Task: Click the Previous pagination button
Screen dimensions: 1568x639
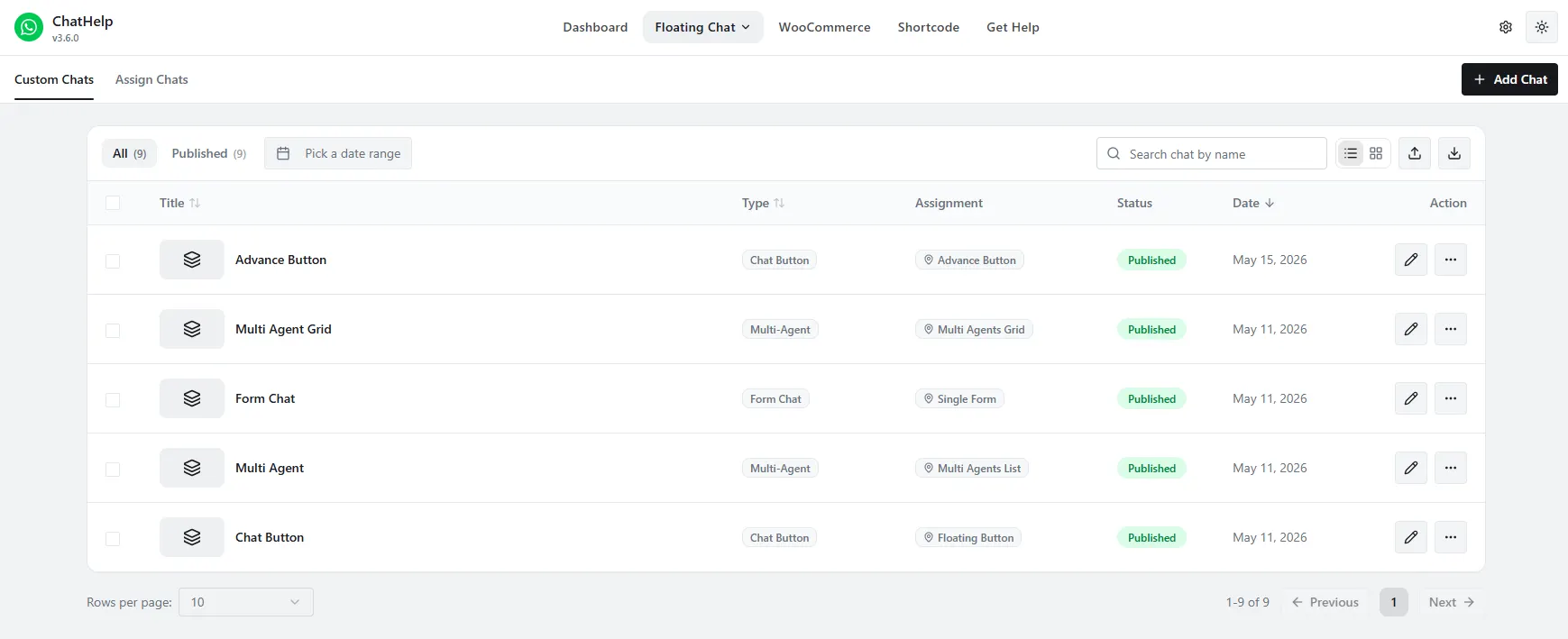Action: pyautogui.click(x=1325, y=602)
